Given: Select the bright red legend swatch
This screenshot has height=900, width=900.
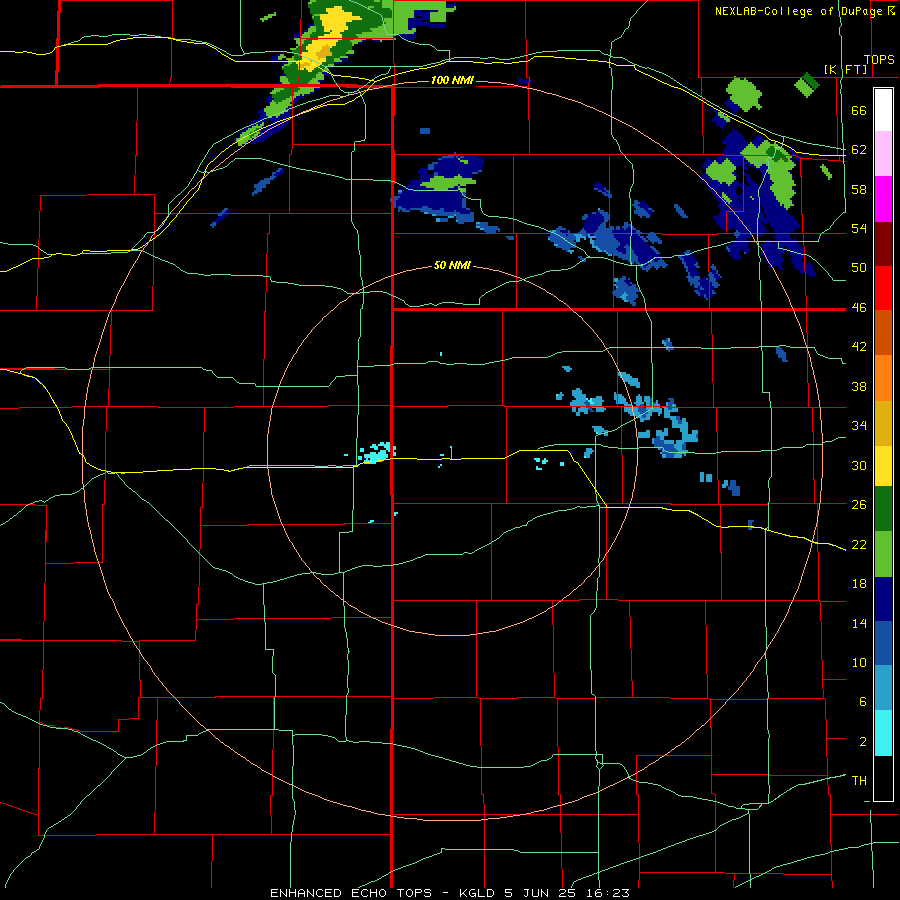Looking at the screenshot, I should [883, 288].
